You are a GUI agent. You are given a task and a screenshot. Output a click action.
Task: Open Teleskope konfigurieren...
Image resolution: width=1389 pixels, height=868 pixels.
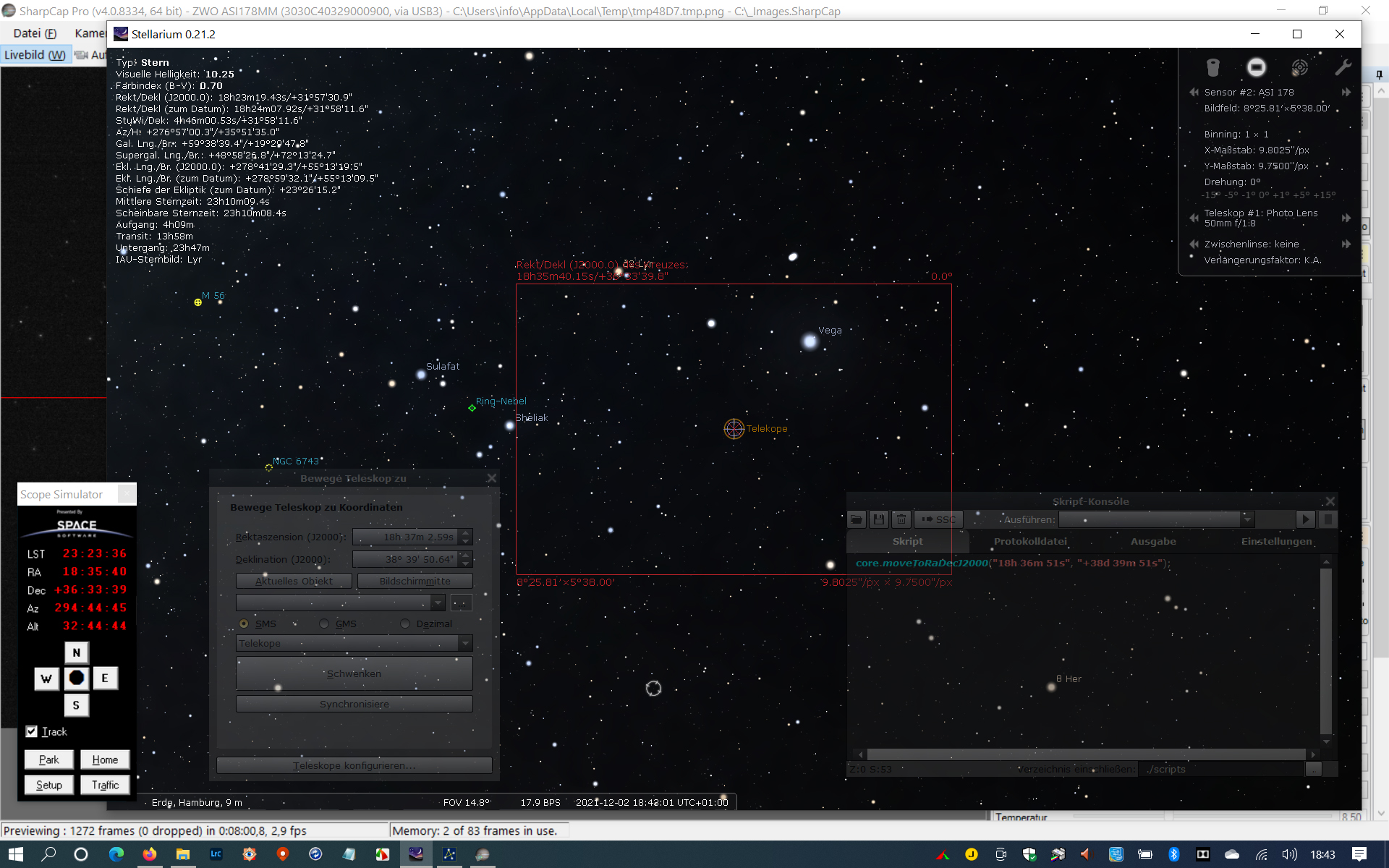354,765
